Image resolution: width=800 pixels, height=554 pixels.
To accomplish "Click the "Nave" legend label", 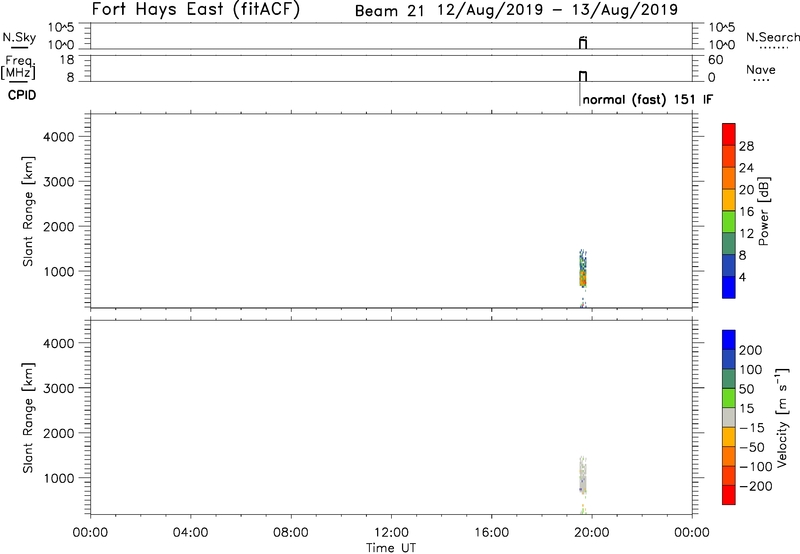I will 761,69.
